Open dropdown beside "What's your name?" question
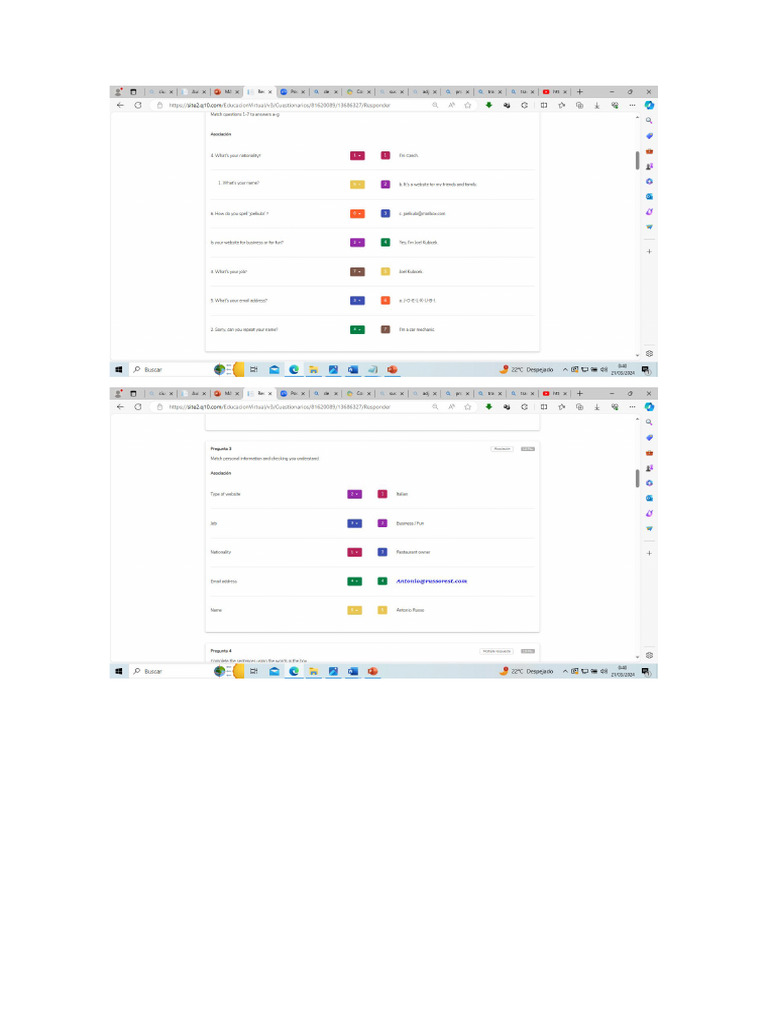768x1024 pixels. coord(357,184)
